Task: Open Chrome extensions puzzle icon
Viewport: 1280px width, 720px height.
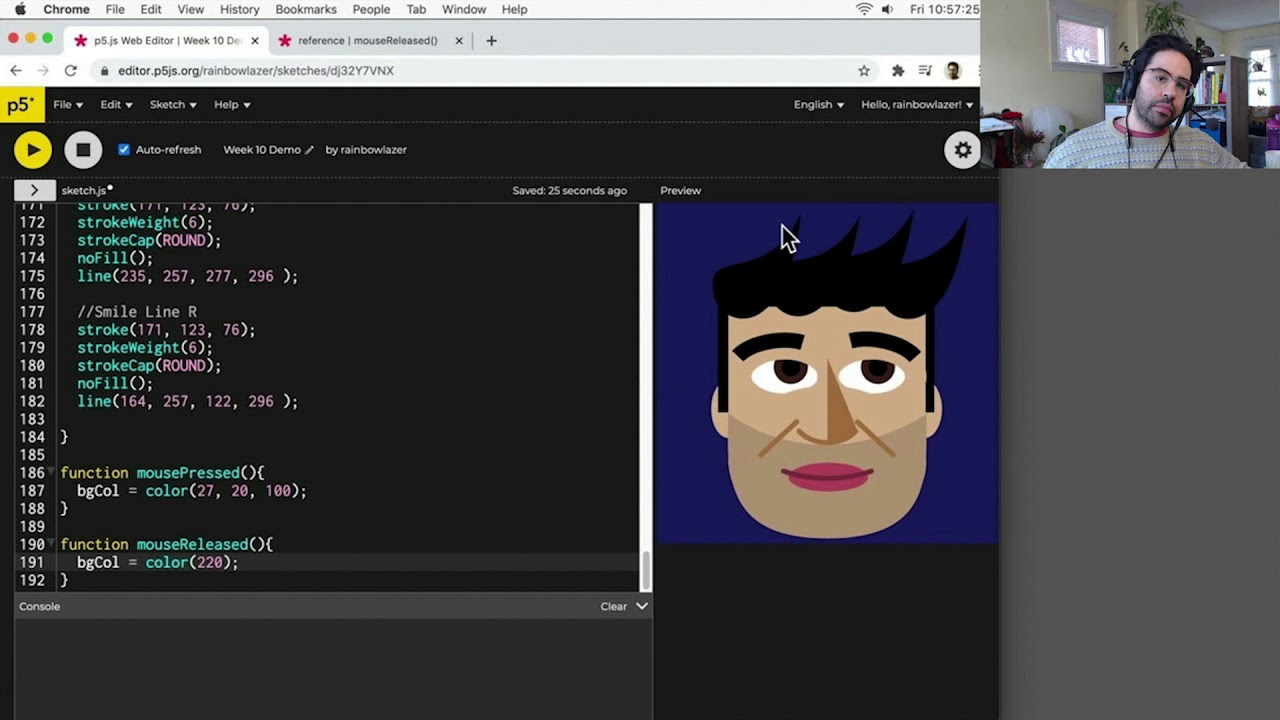Action: click(x=897, y=70)
